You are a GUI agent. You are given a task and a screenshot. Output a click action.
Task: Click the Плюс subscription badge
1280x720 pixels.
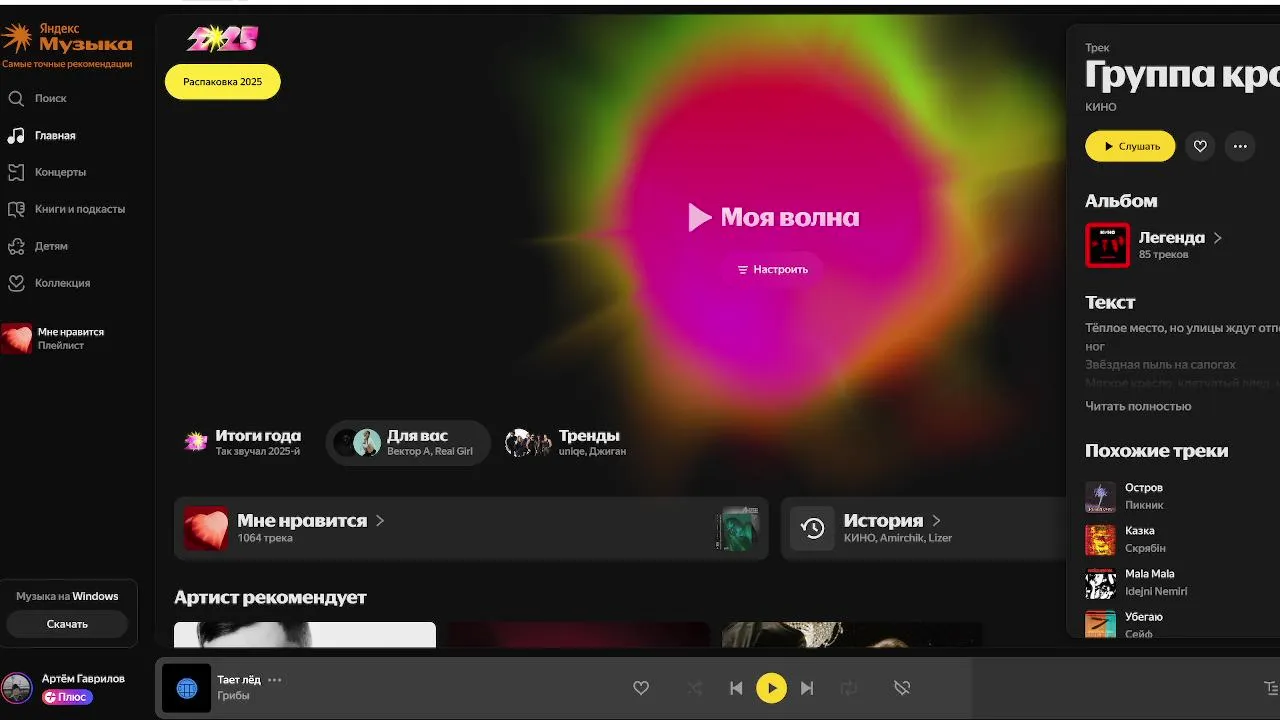(x=67, y=697)
